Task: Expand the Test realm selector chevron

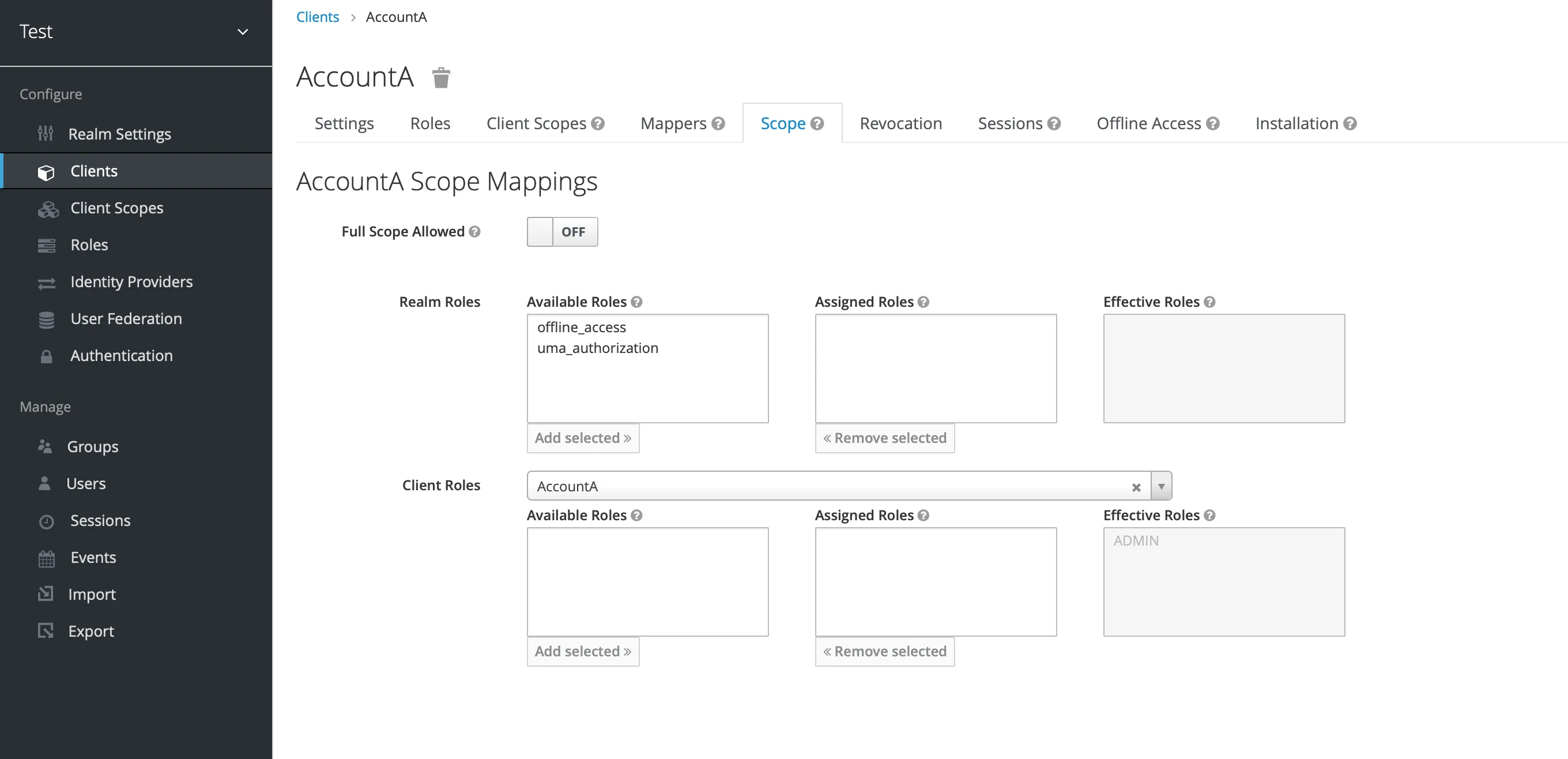Action: pos(242,32)
